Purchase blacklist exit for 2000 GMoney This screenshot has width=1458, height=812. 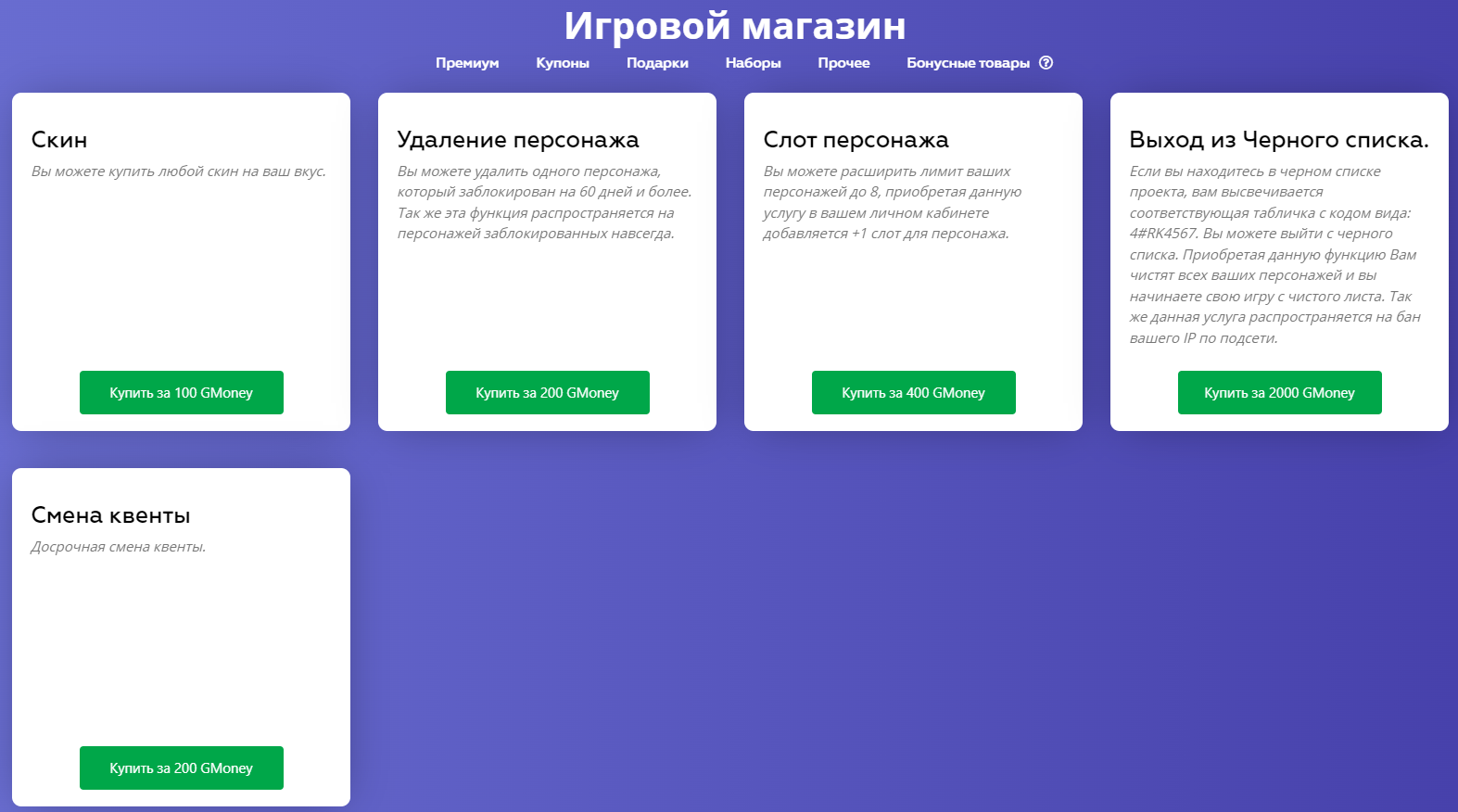1279,393
